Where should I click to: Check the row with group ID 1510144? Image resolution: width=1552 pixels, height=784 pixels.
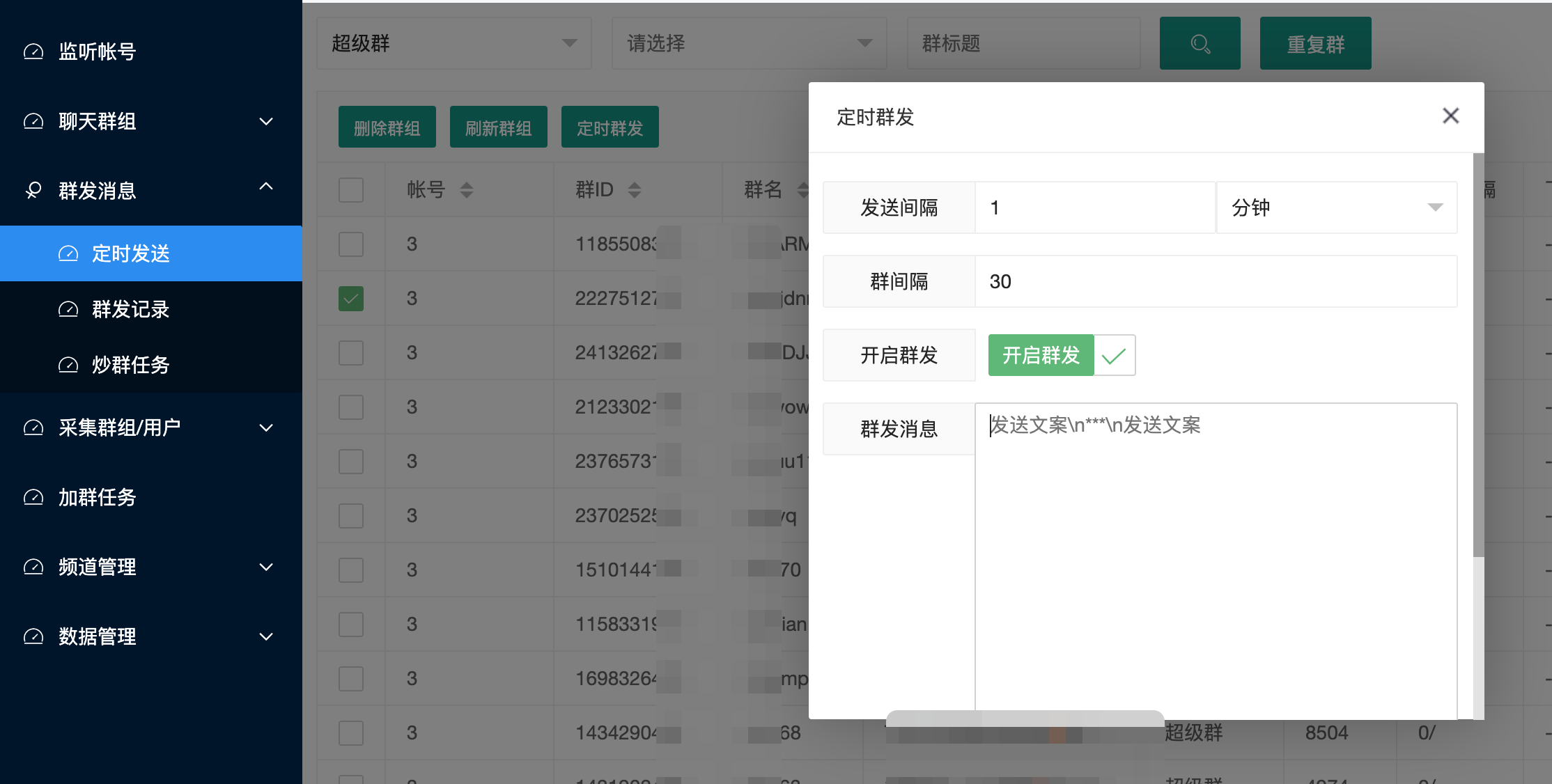point(351,570)
